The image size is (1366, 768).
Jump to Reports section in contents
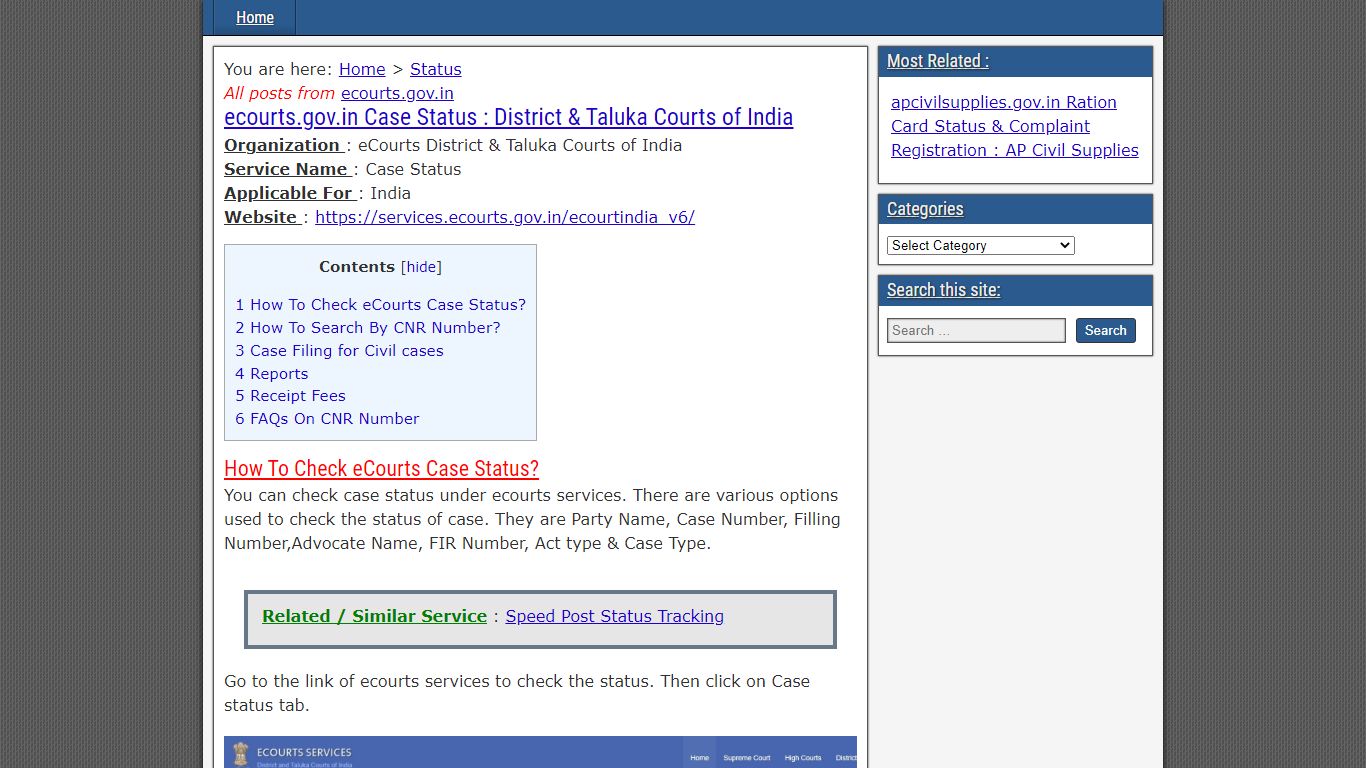[x=272, y=374]
